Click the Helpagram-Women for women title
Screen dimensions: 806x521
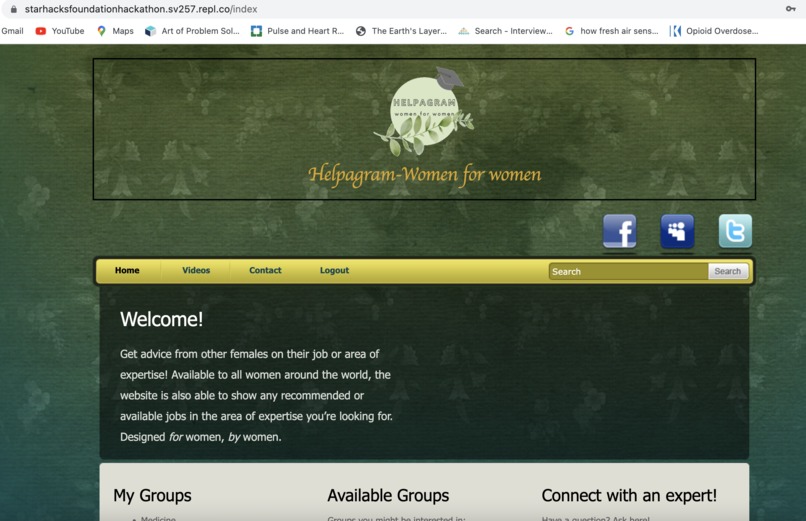[x=425, y=175]
